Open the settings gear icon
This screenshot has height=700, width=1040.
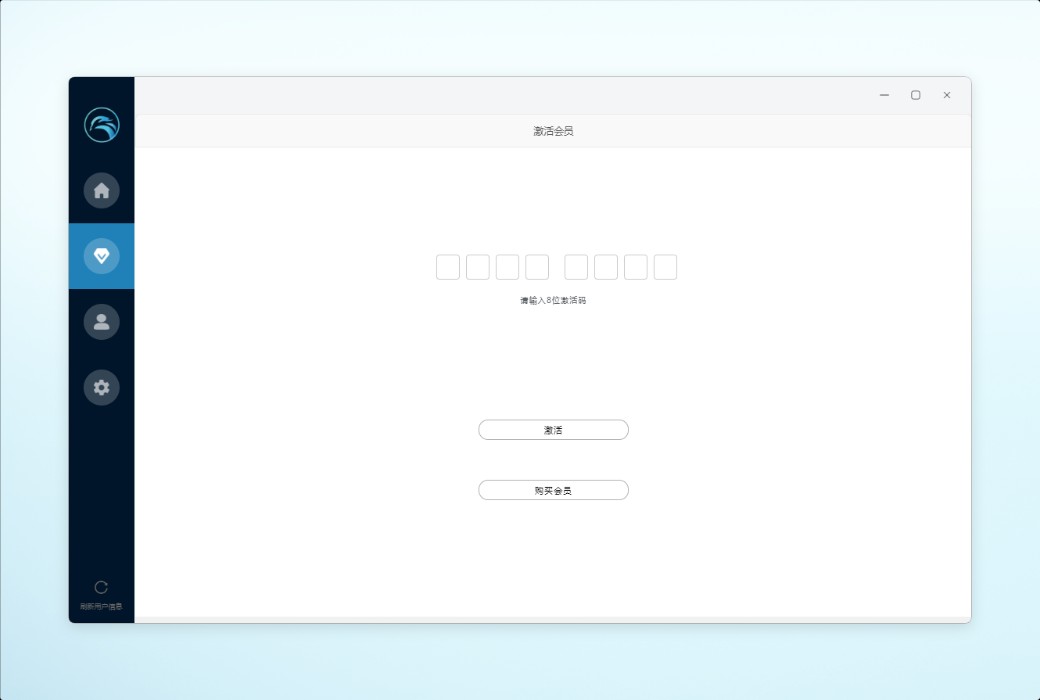[101, 387]
